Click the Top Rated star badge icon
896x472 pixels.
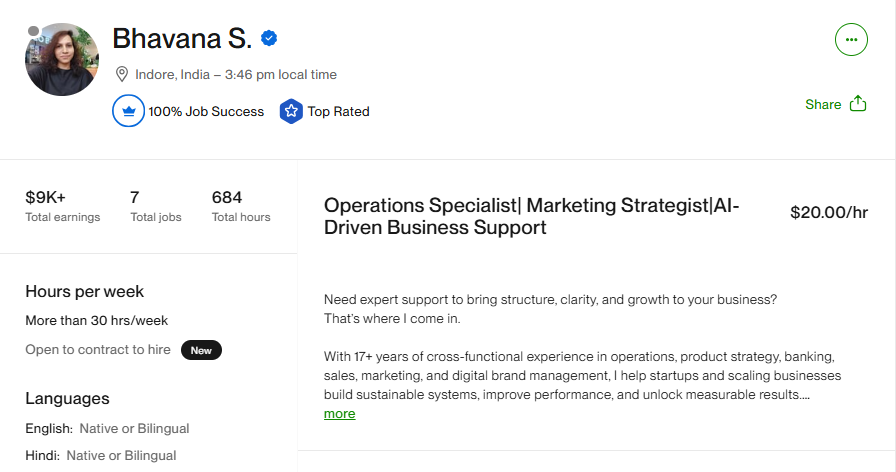click(x=291, y=111)
